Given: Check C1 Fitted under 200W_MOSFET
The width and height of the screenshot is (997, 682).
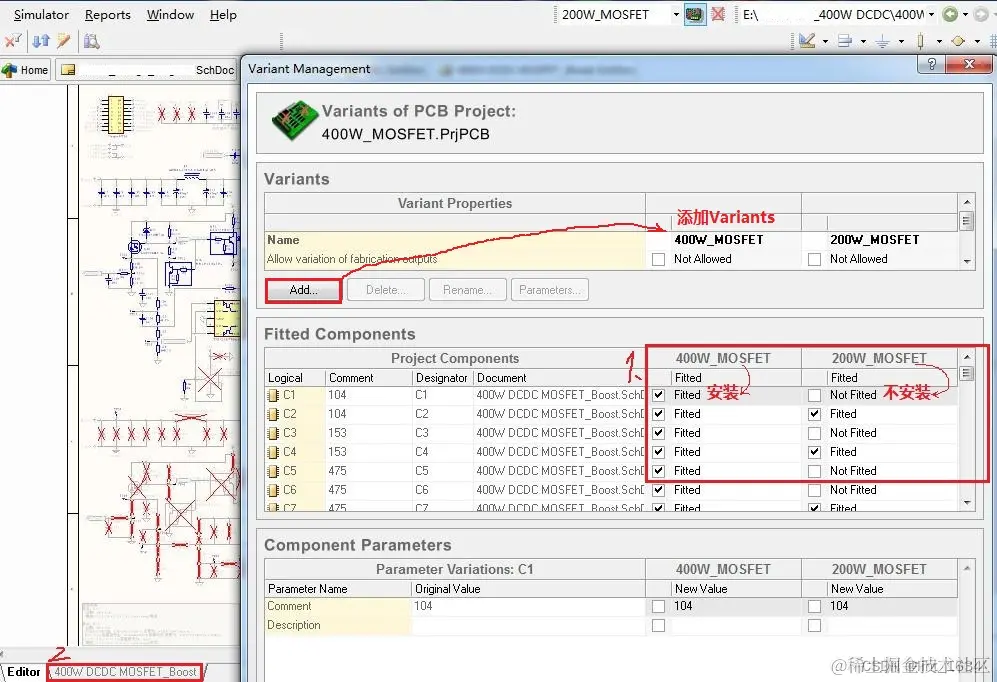Looking at the screenshot, I should coord(815,395).
